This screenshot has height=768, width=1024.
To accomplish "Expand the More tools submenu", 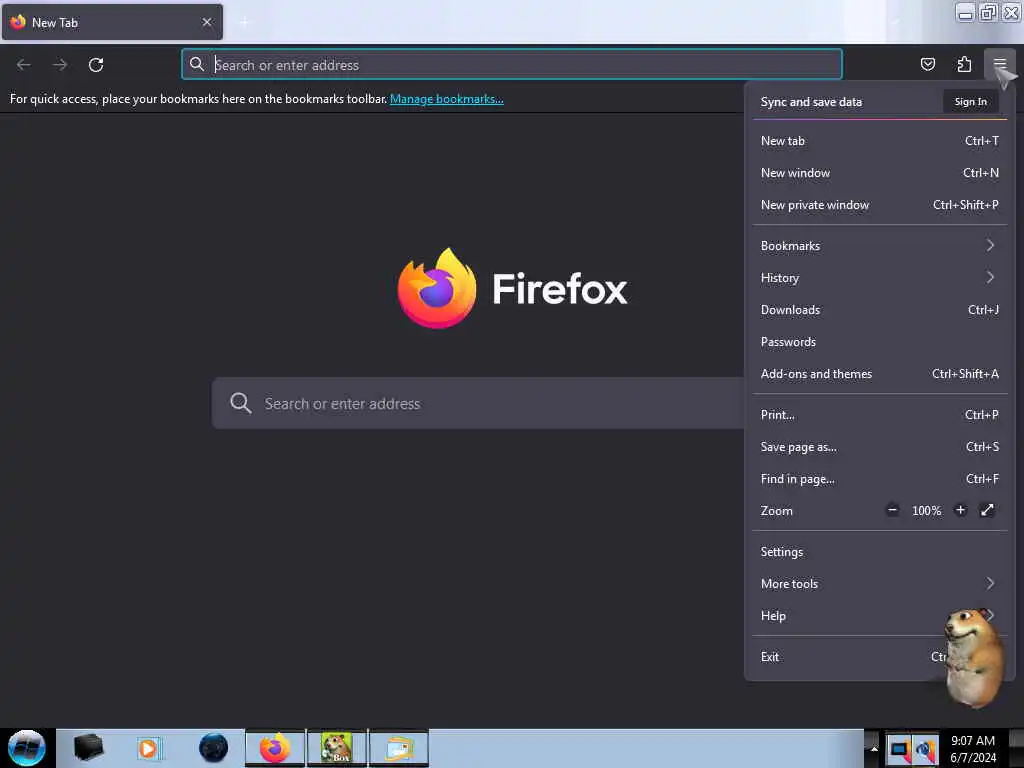I will tap(880, 584).
